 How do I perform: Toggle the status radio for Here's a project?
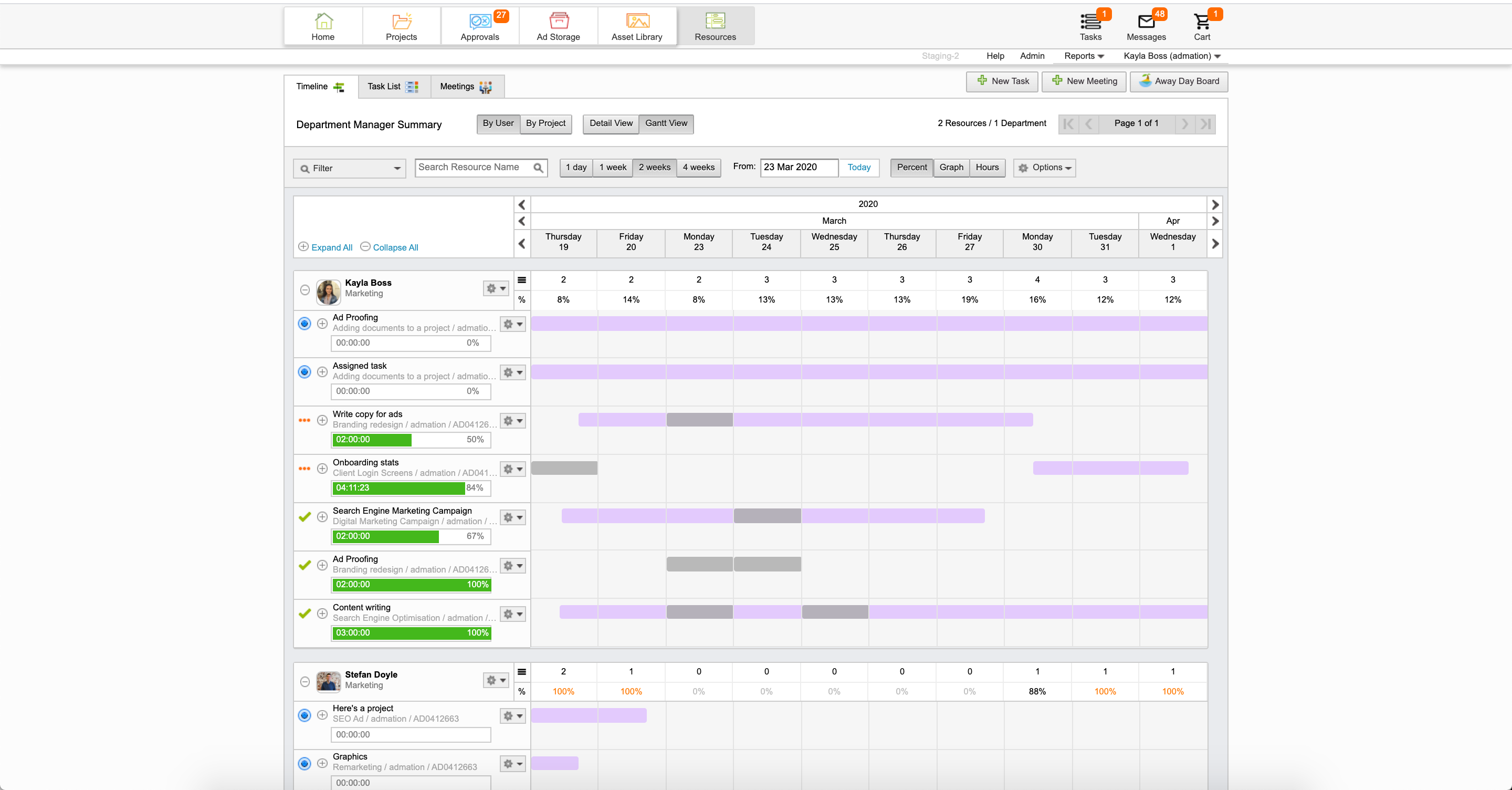(304, 715)
